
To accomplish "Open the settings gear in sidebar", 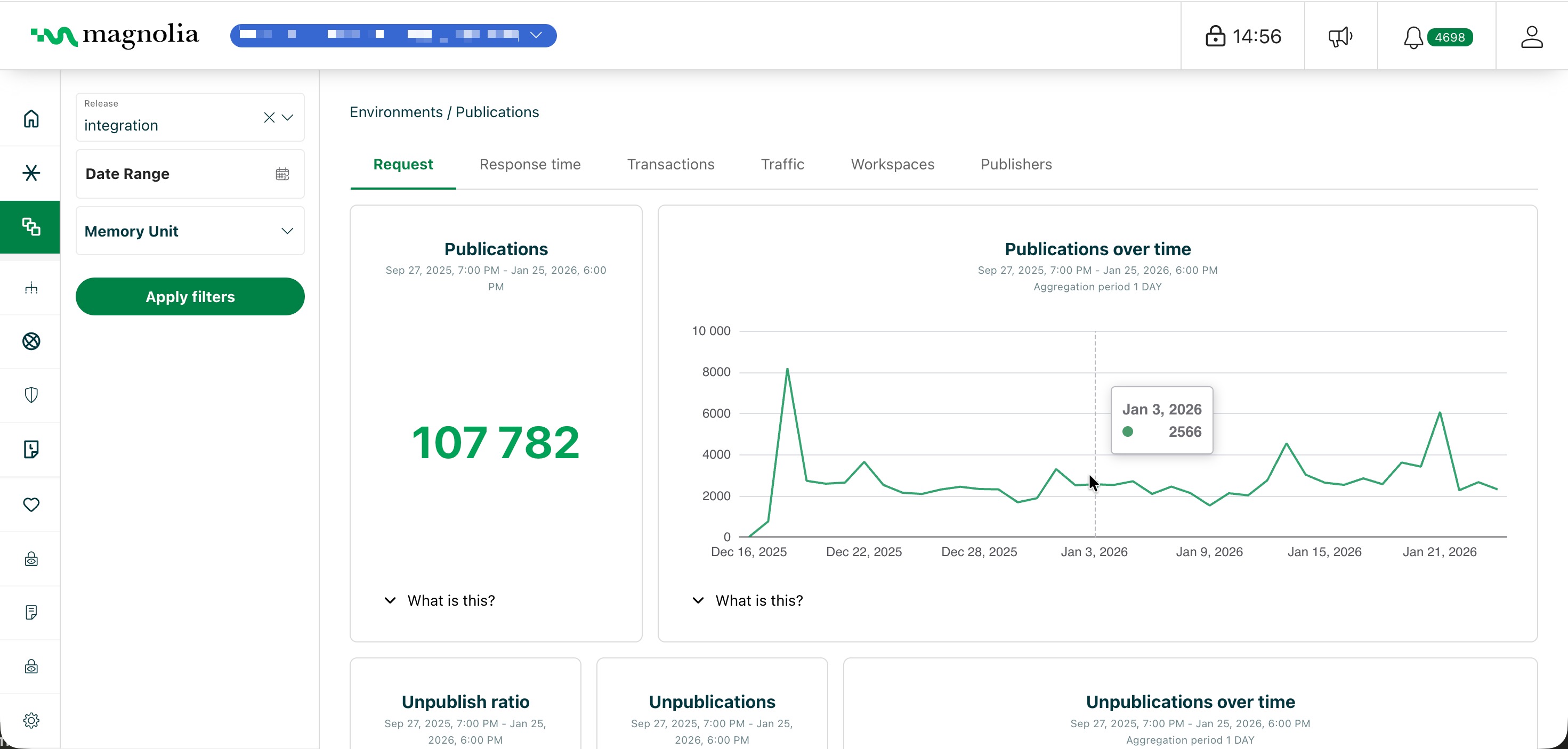I will (x=31, y=720).
